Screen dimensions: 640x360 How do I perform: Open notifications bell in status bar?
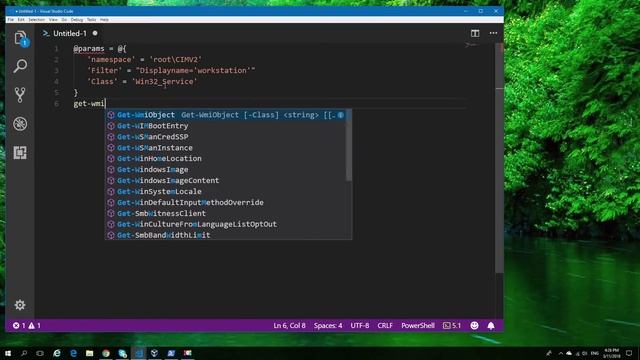pyautogui.click(x=491, y=325)
